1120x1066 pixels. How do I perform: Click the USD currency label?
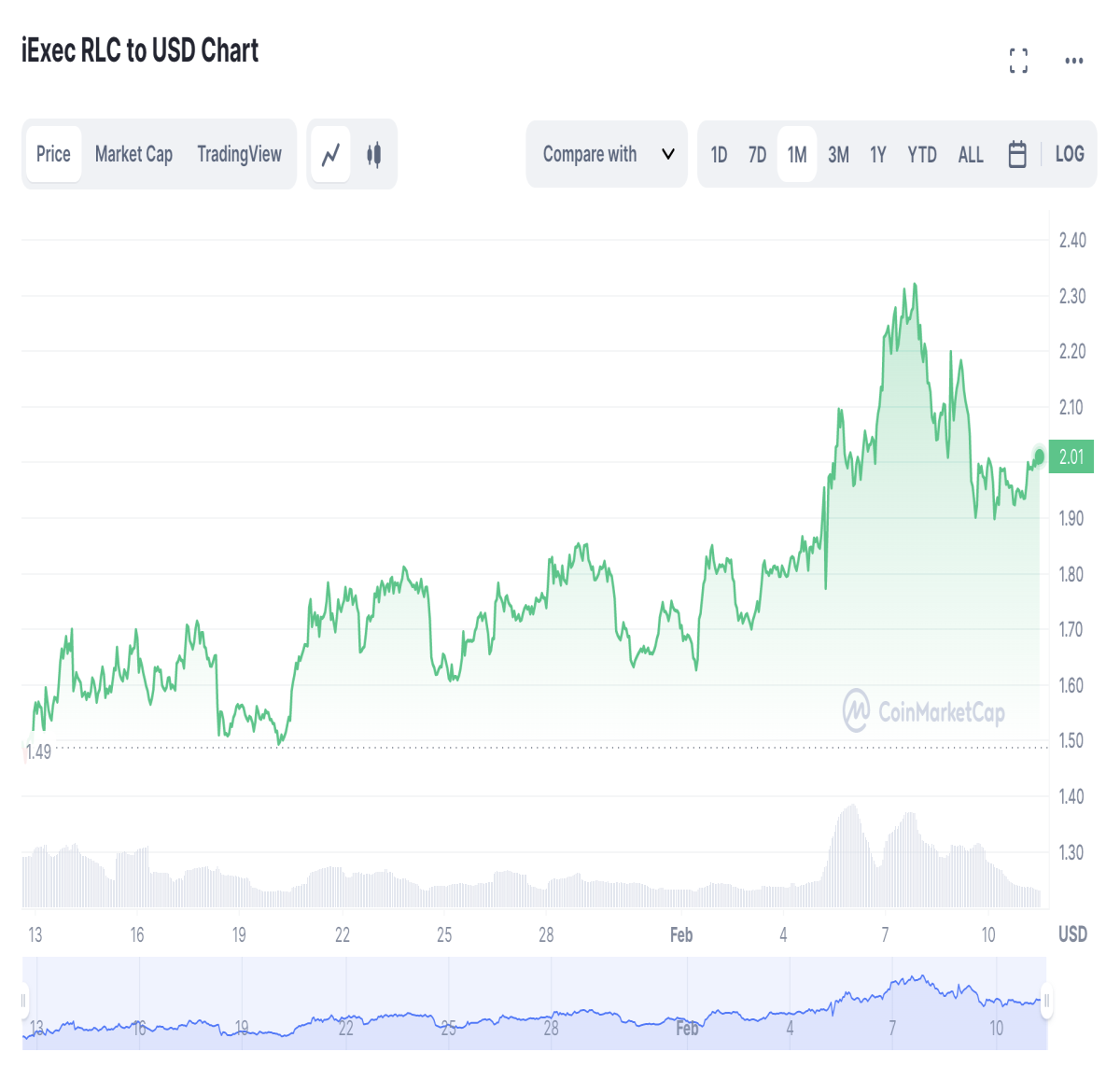click(x=1072, y=934)
